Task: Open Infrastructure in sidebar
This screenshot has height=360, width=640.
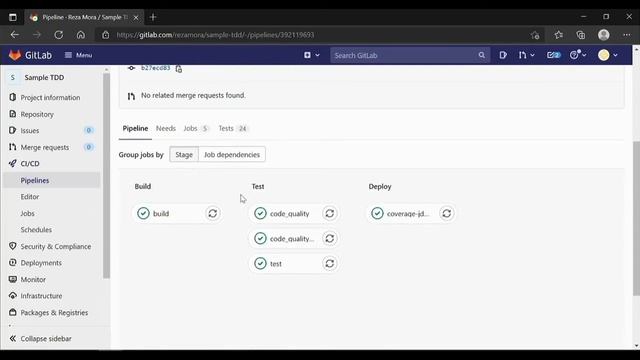Action: 41,296
